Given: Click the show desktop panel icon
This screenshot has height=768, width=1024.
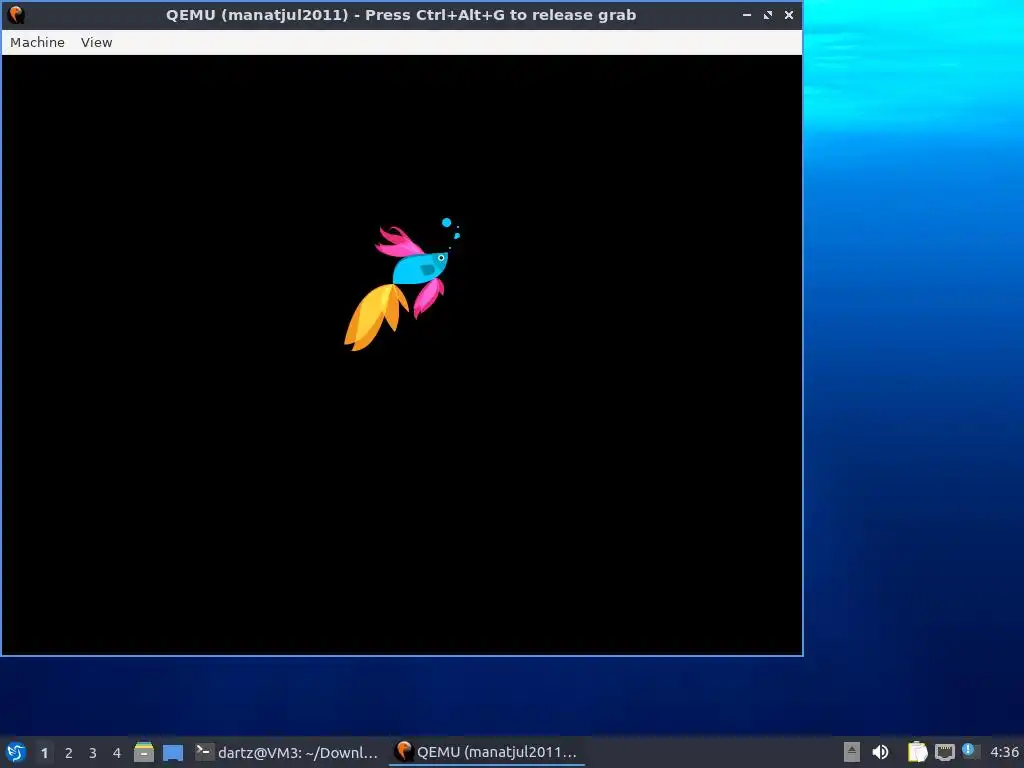Looking at the screenshot, I should (x=173, y=752).
